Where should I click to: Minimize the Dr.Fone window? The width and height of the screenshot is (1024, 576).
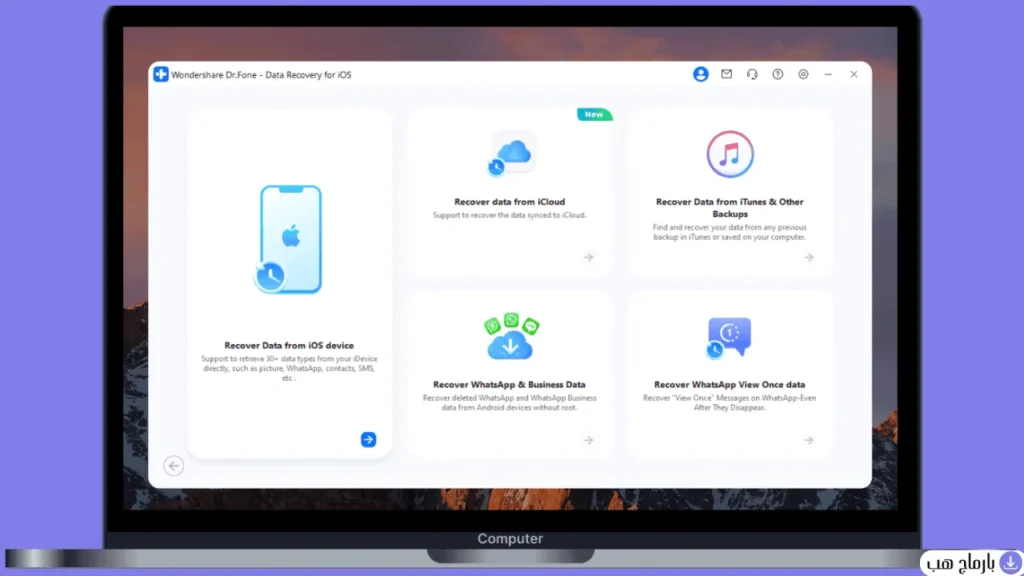coord(828,74)
